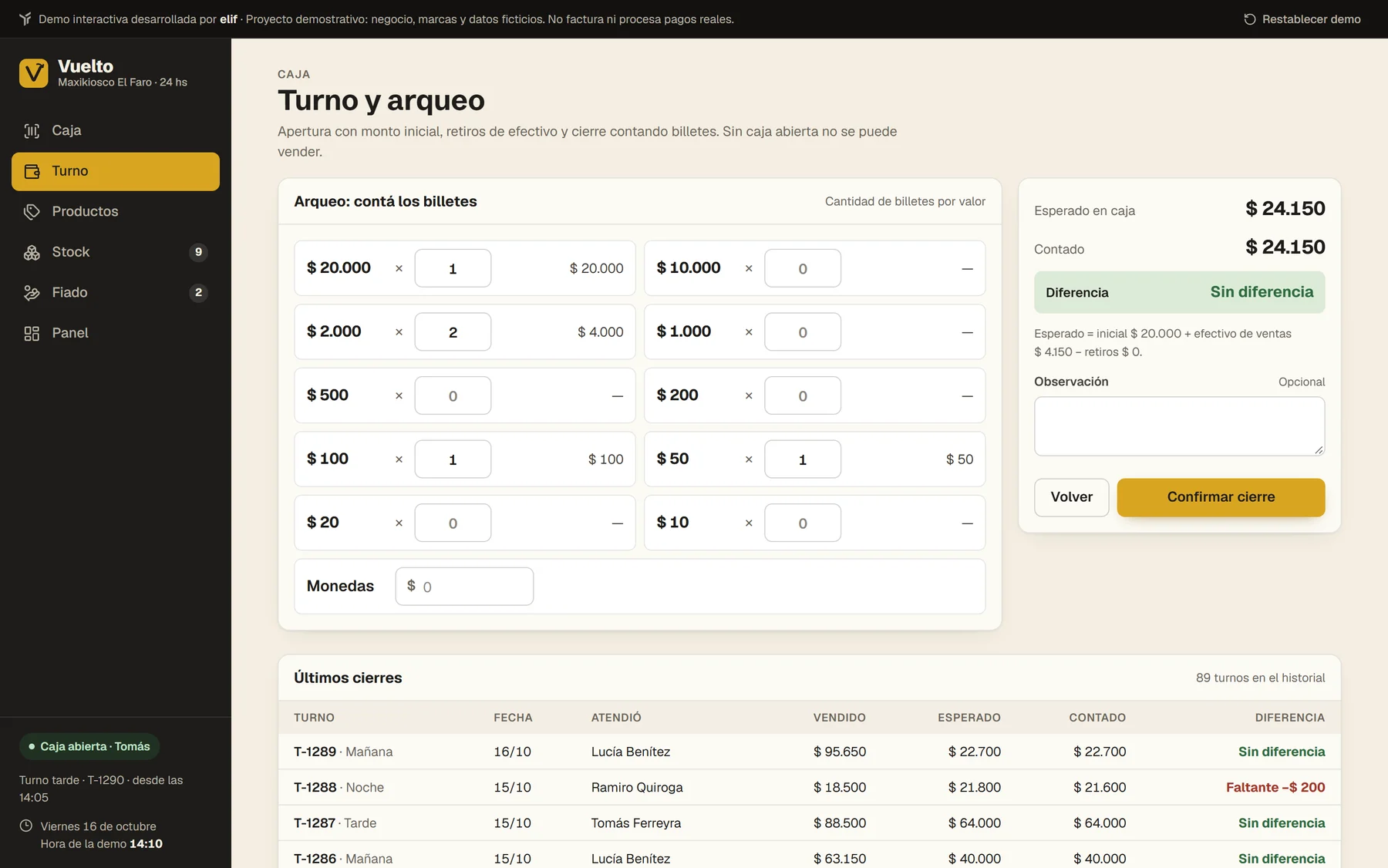1388x868 pixels.
Task: Click the Vuelto logo icon
Action: pos(33,73)
